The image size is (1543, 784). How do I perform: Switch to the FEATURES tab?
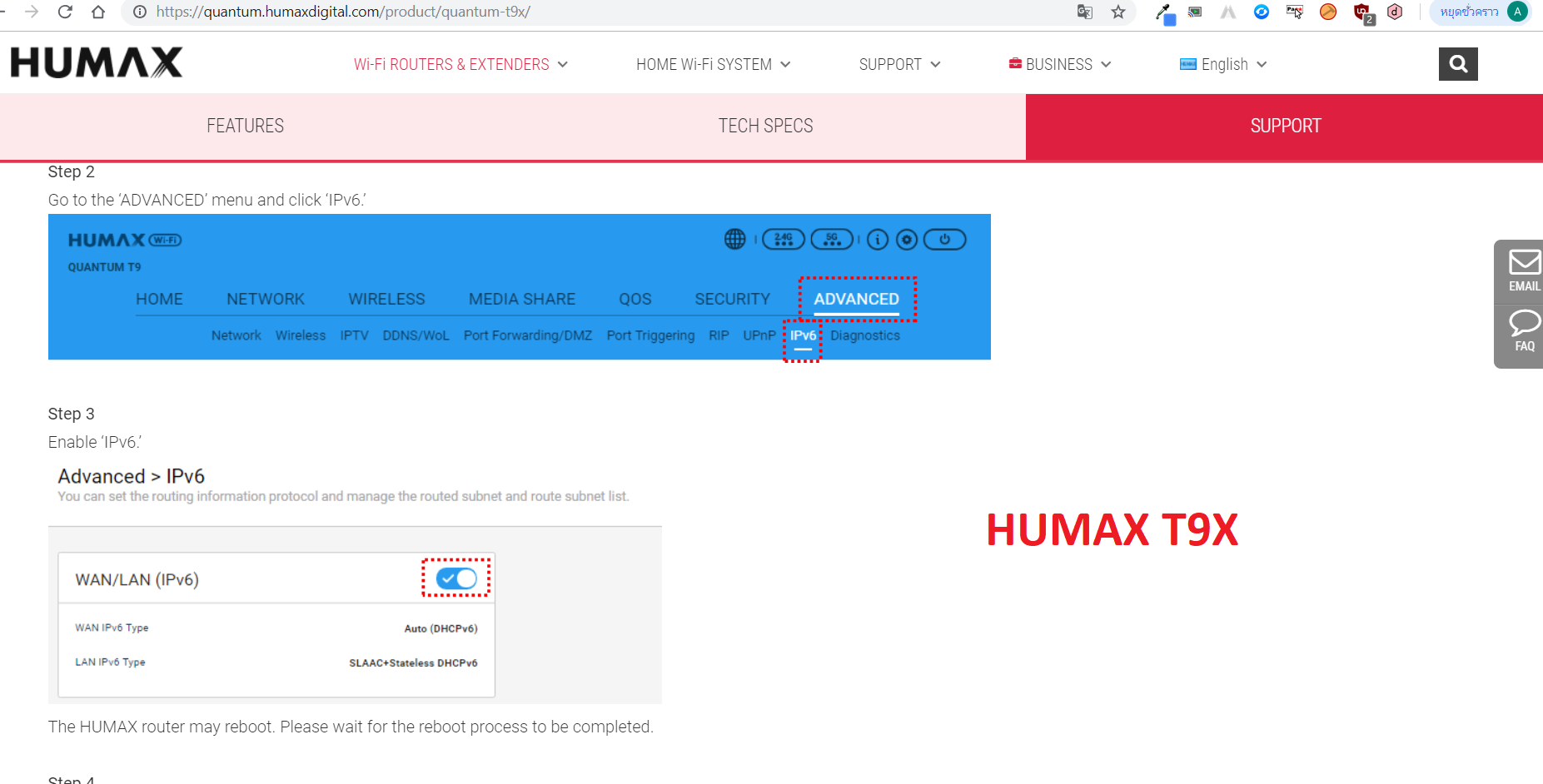(246, 126)
